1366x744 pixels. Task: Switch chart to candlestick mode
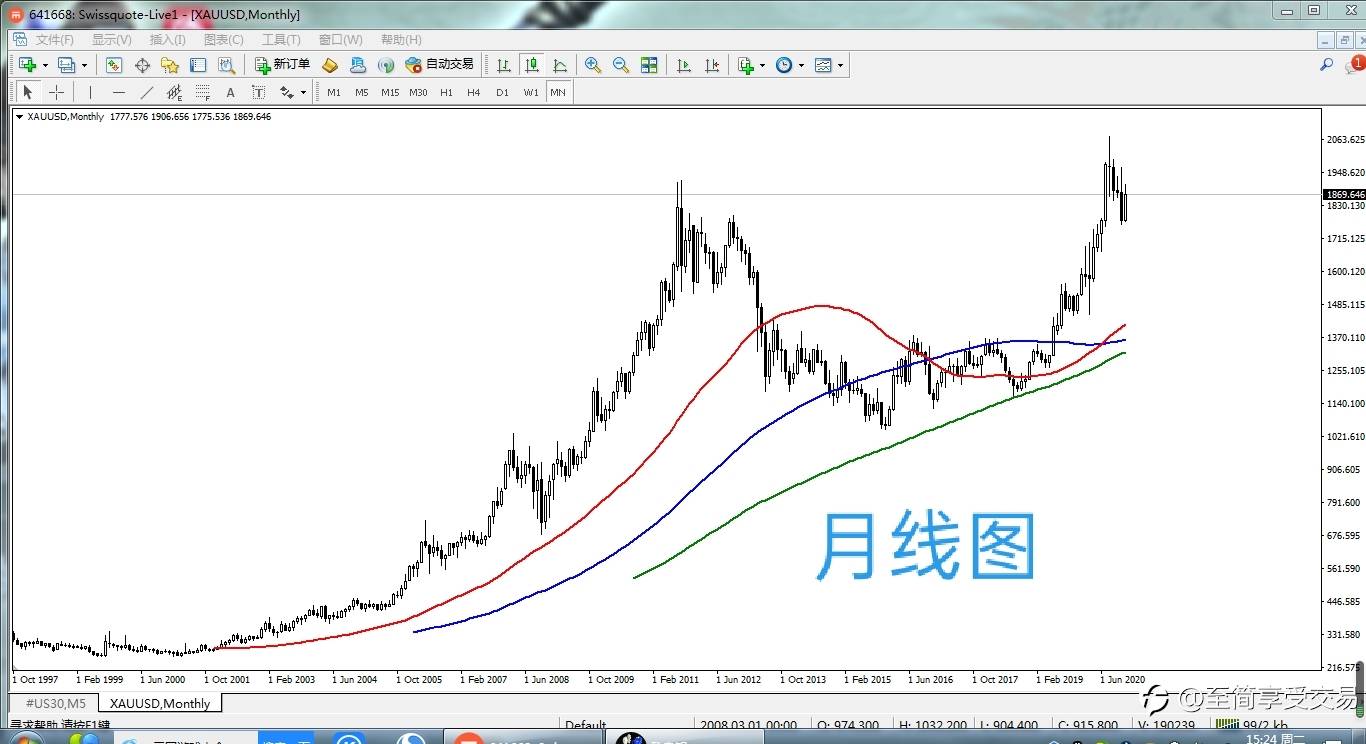[532, 65]
